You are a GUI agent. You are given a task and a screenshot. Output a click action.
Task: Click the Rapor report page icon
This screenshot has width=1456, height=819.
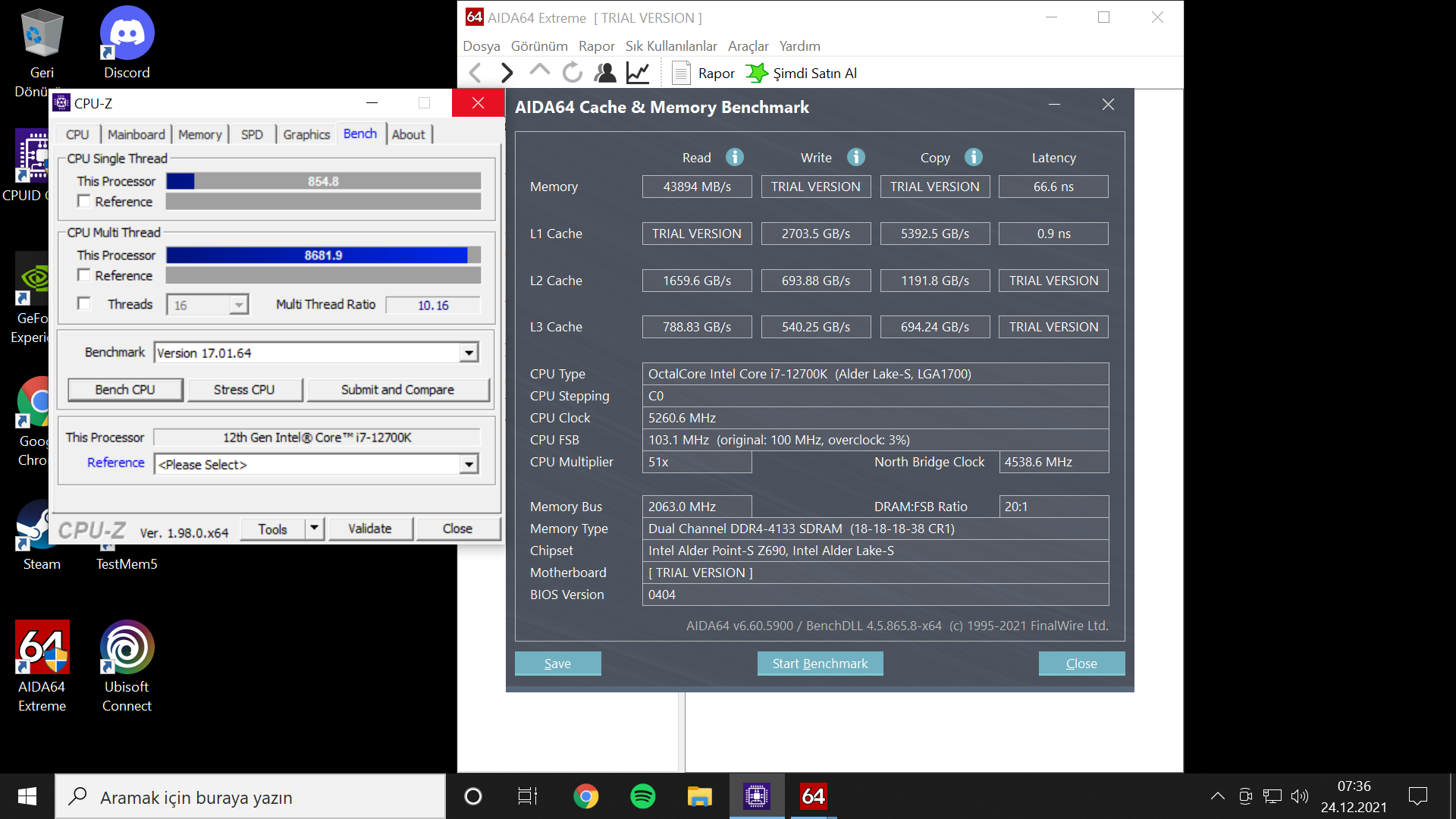[681, 73]
